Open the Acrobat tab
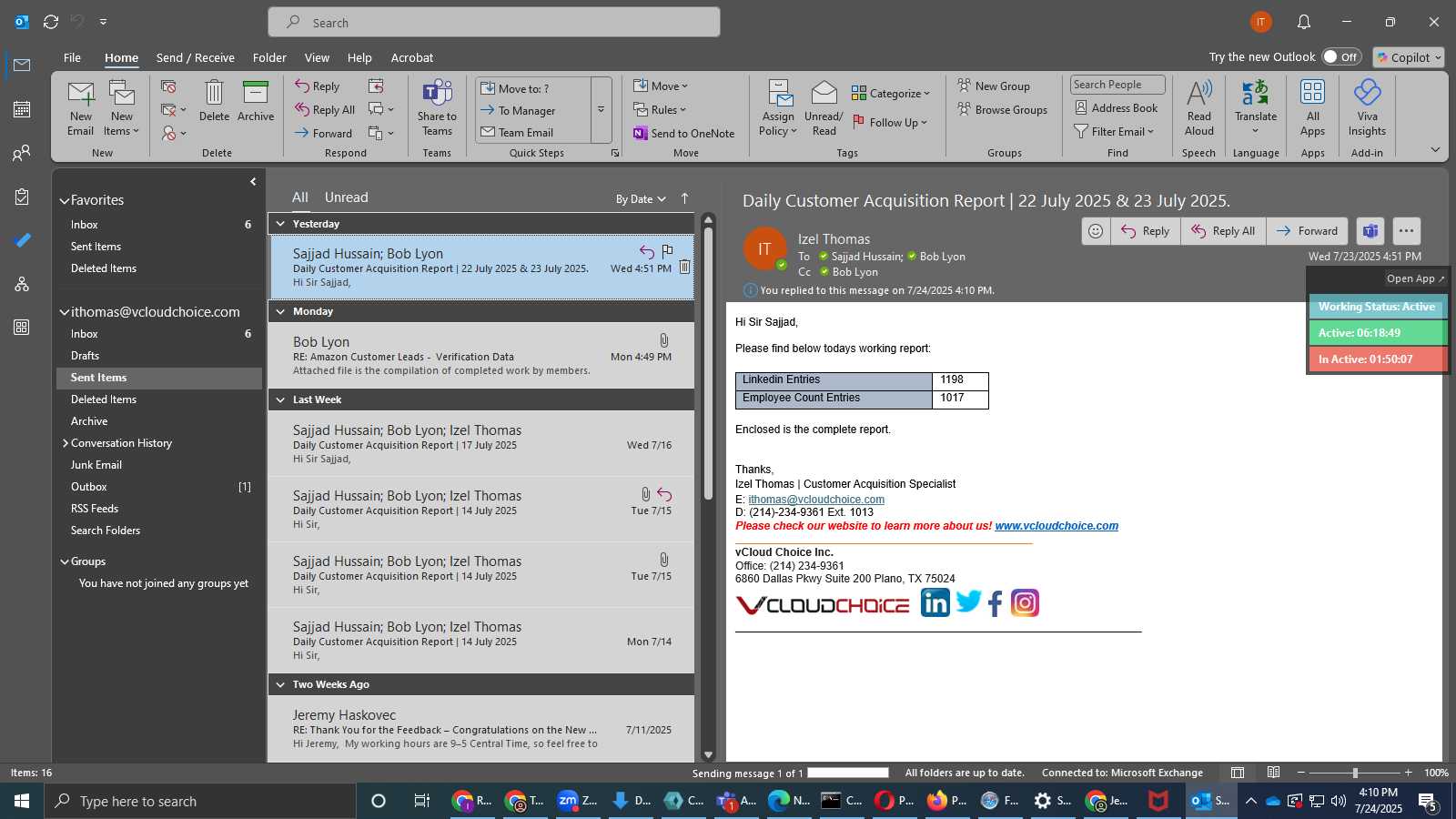Screen dimensions: 1456x819 pyautogui.click(x=412, y=57)
